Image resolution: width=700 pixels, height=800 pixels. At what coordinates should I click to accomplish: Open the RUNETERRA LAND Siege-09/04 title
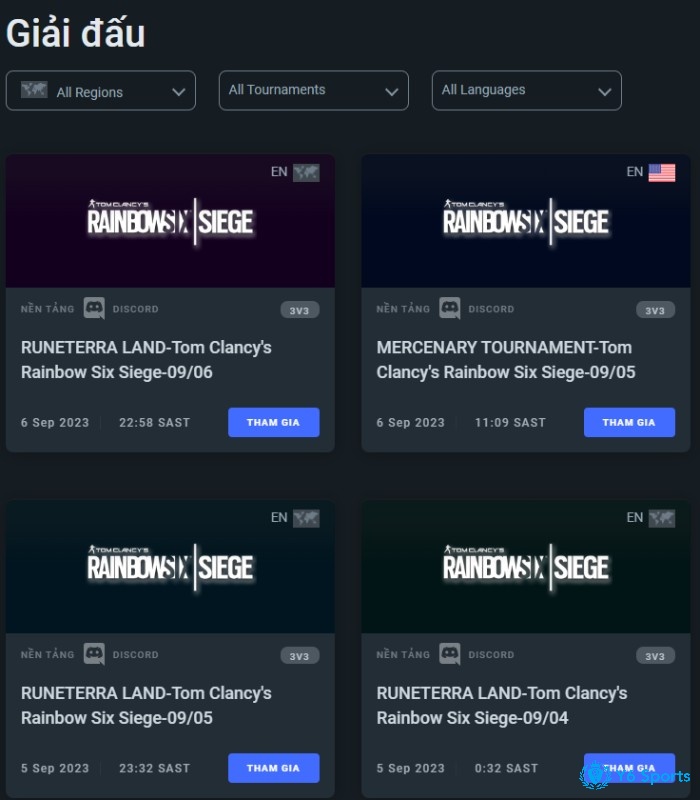[x=502, y=706]
